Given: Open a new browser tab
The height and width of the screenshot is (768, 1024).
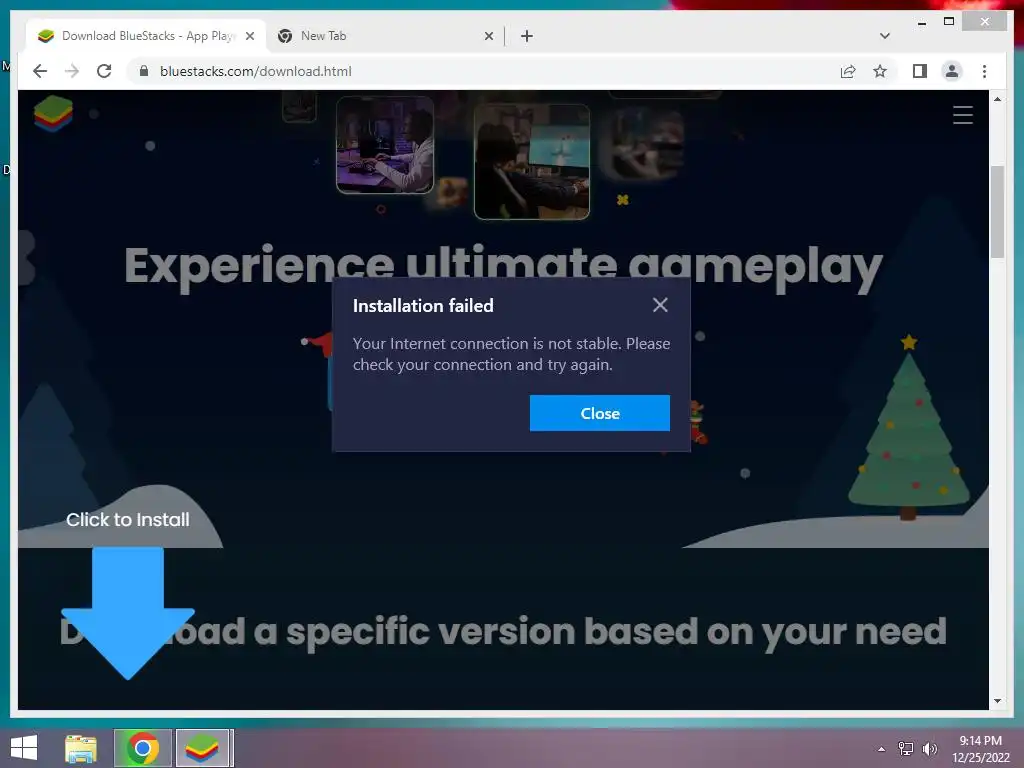Looking at the screenshot, I should [526, 36].
